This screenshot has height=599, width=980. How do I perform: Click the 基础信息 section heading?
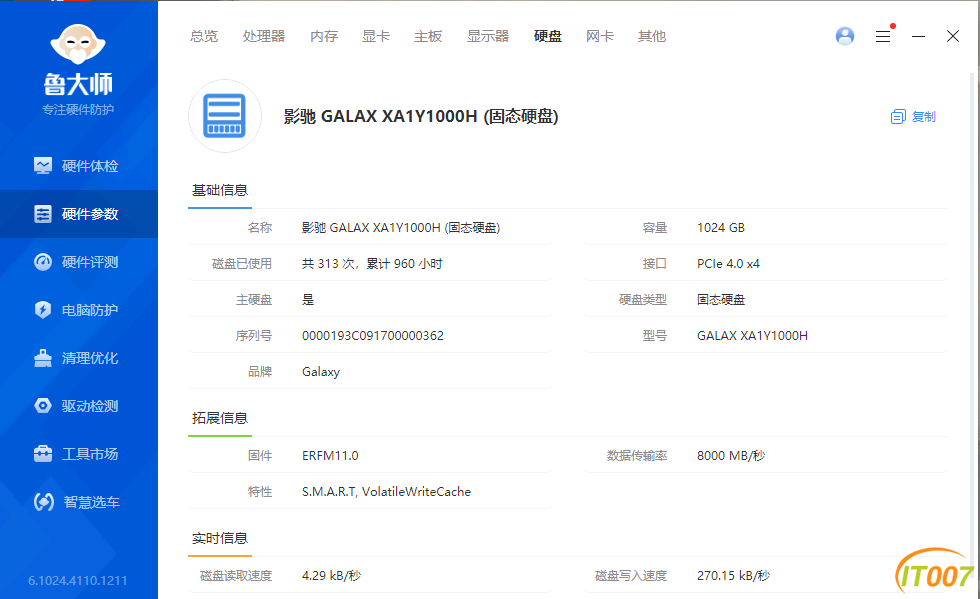pos(220,190)
